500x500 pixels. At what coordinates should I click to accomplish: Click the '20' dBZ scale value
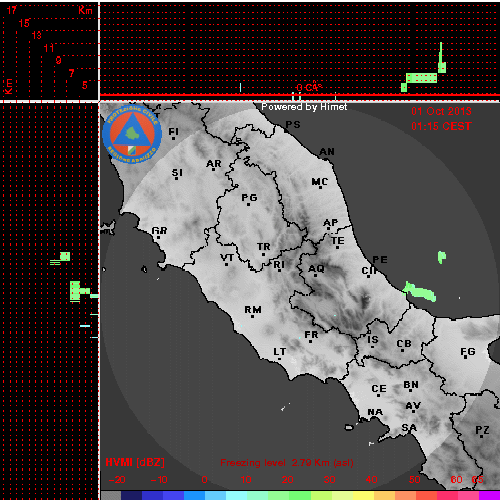[287, 480]
